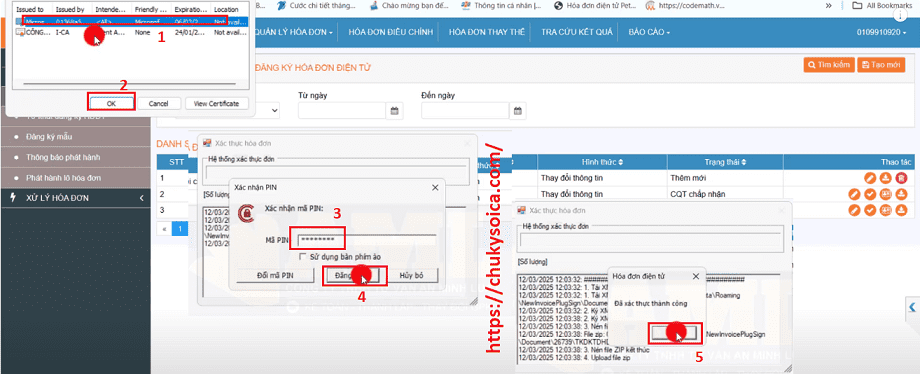Select Thông báo phát hành in the sidebar
Screen dimensions: 920x374
click(x=63, y=157)
